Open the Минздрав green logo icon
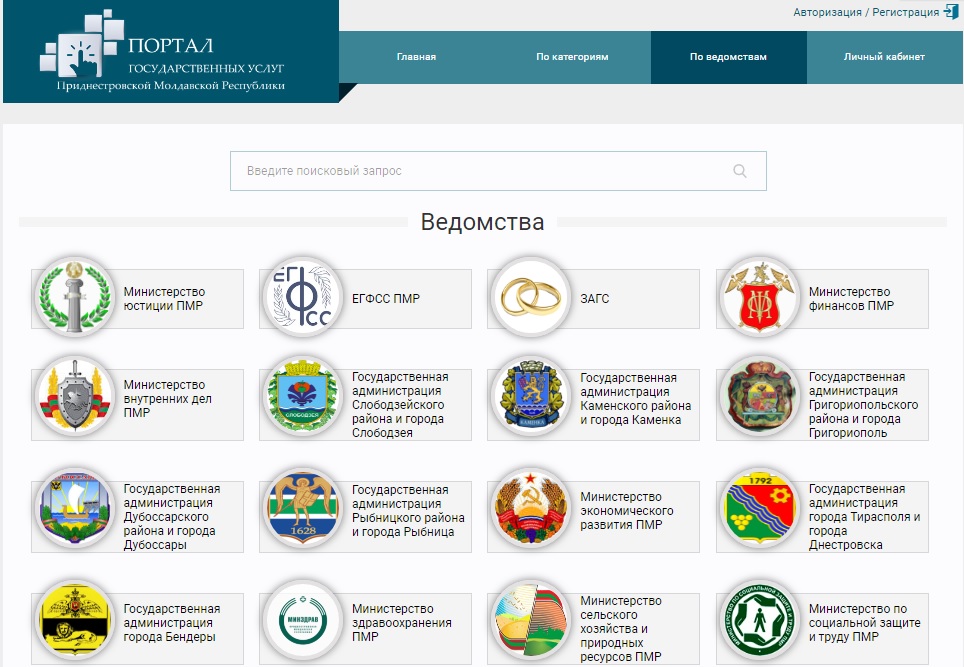Image resolution: width=964 pixels, height=667 pixels. click(x=299, y=622)
